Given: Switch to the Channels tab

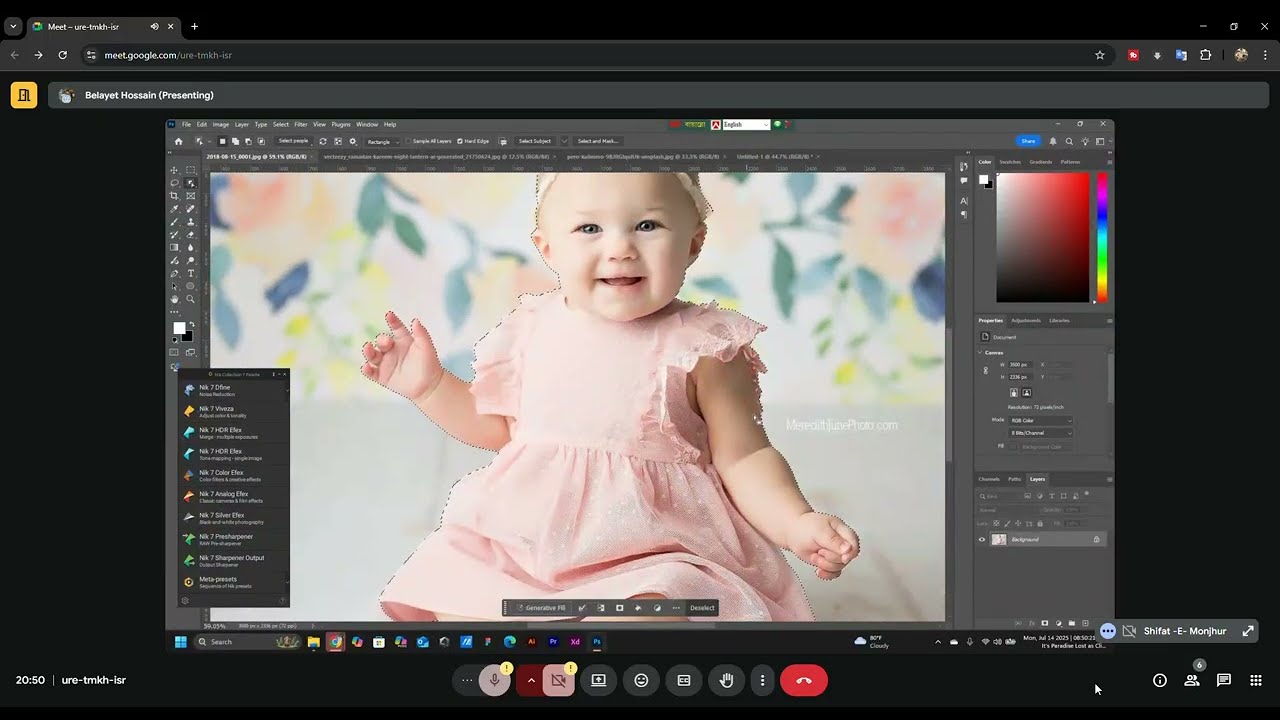Looking at the screenshot, I should (x=989, y=479).
